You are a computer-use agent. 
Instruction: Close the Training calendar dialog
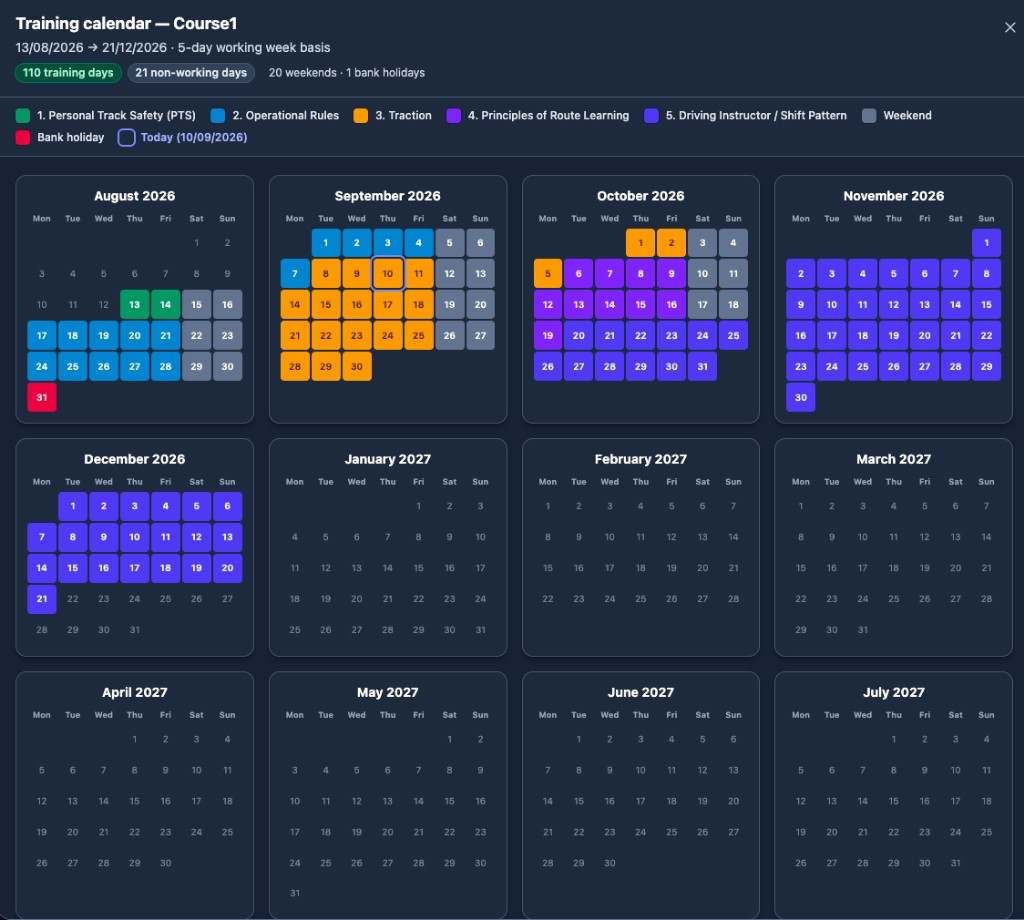(x=1010, y=27)
